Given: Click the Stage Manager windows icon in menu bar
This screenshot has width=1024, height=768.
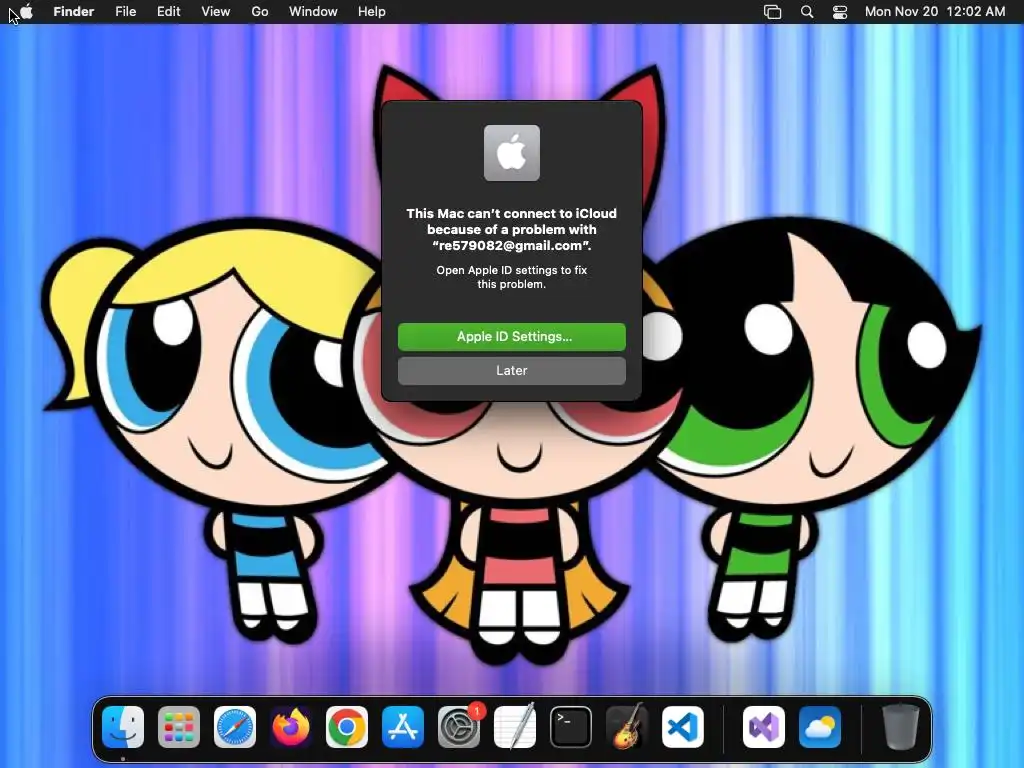Looking at the screenshot, I should click(773, 12).
